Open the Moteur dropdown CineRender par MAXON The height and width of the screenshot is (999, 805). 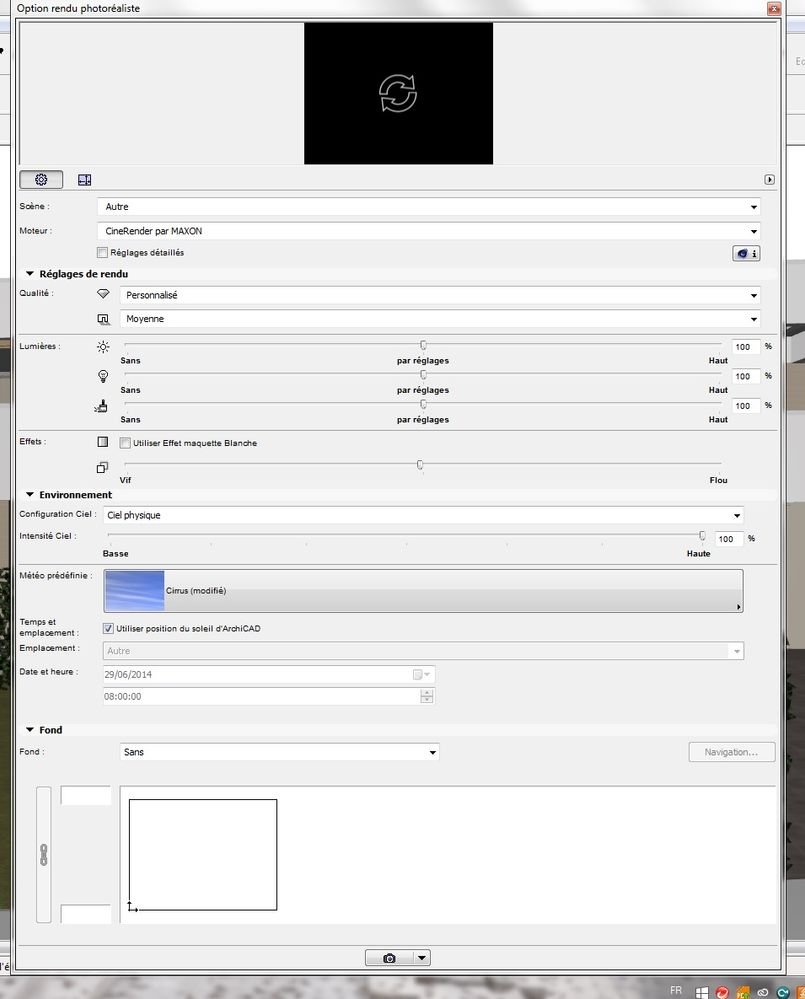coord(429,231)
